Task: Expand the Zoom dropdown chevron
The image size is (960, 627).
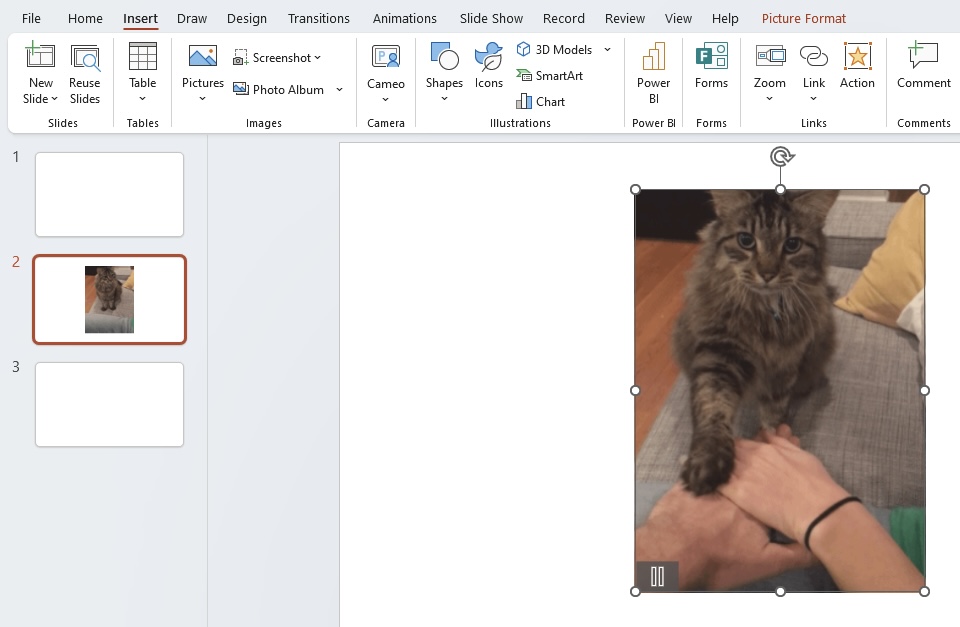Action: pyautogui.click(x=770, y=99)
